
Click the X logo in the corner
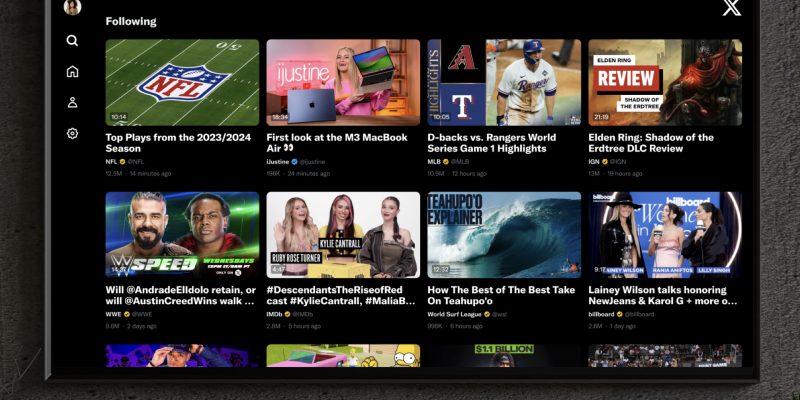click(732, 7)
